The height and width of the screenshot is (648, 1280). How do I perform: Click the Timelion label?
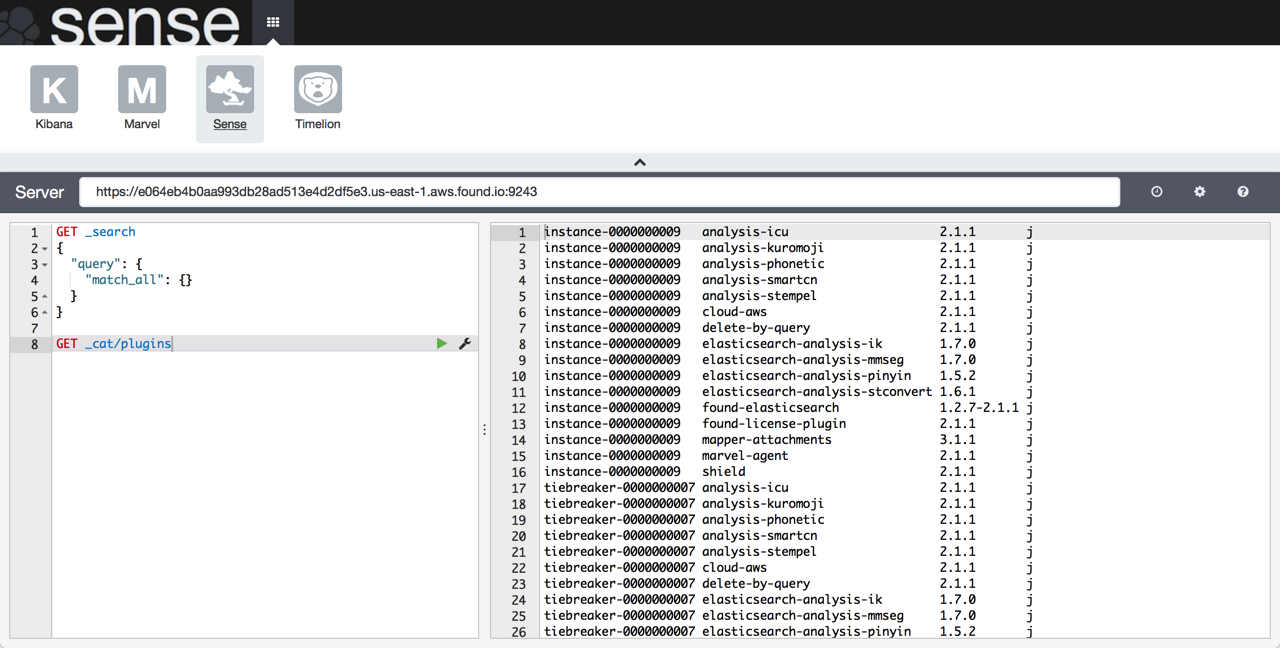[x=318, y=124]
